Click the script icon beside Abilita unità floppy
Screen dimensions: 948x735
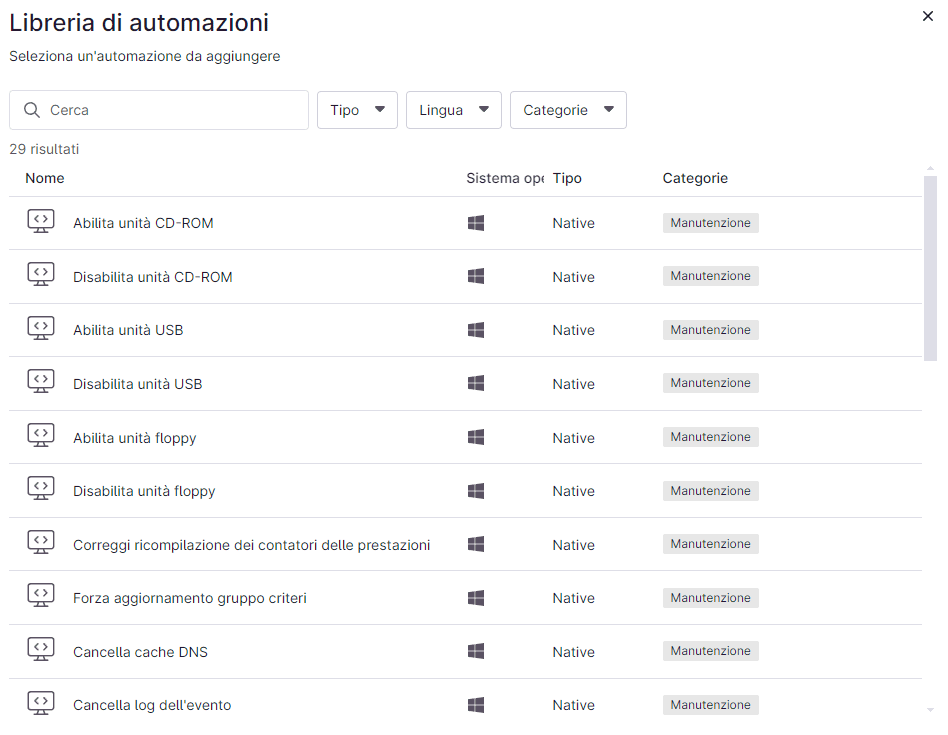point(40,437)
